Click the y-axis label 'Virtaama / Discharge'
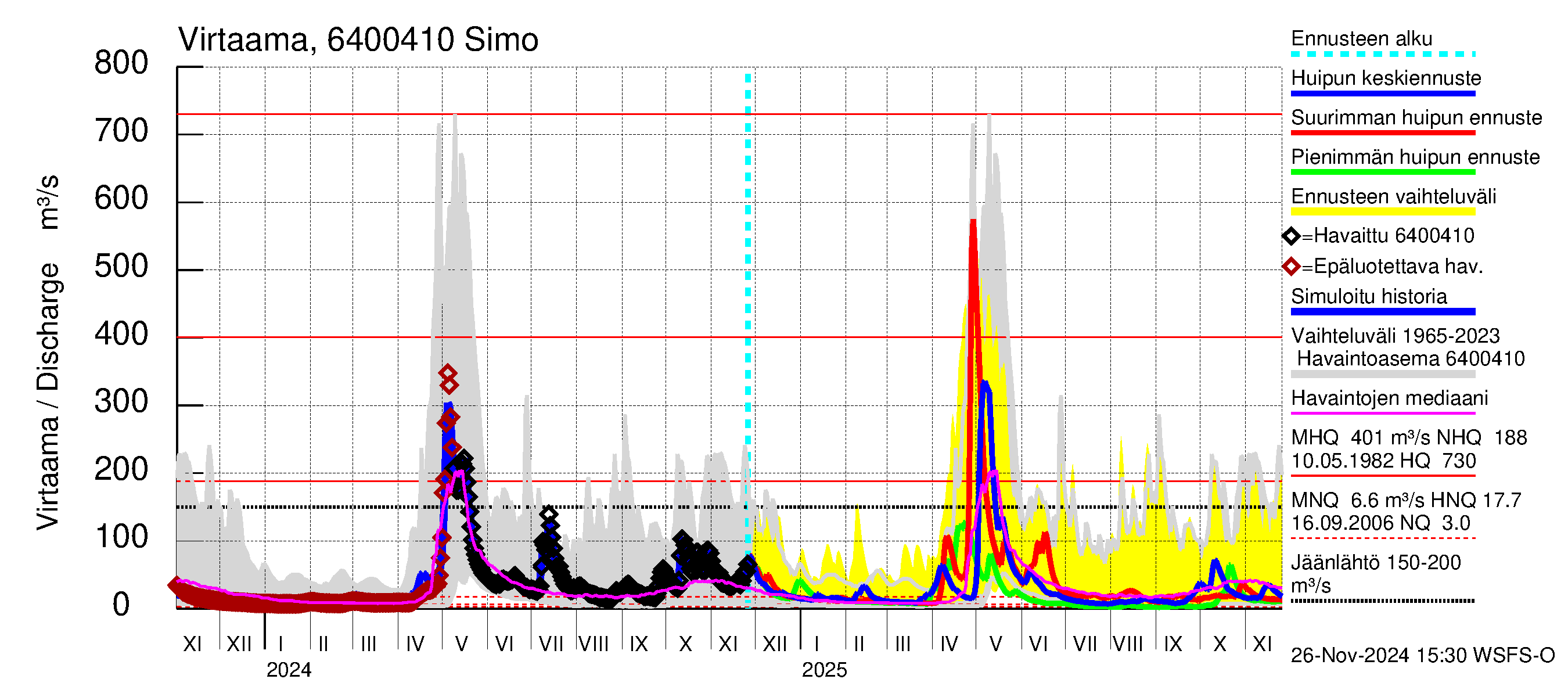The image size is (1568, 697). (x=49, y=396)
